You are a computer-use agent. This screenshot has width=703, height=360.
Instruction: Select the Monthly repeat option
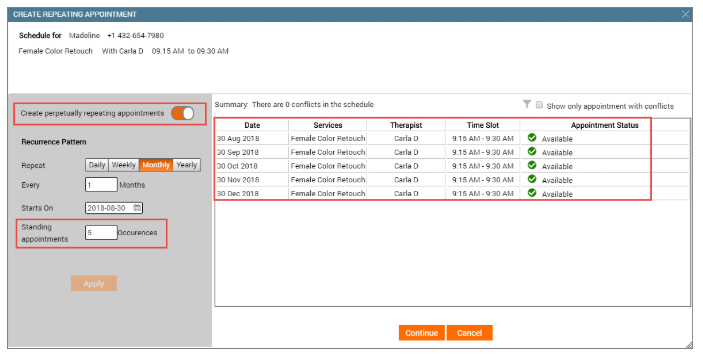click(x=156, y=165)
